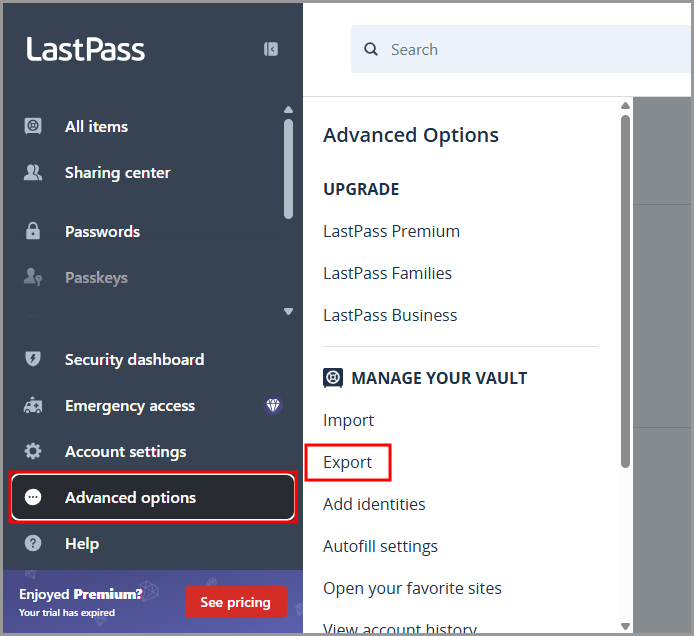The image size is (694, 636).
Task: Click the Account settings gear icon
Action: [x=33, y=451]
